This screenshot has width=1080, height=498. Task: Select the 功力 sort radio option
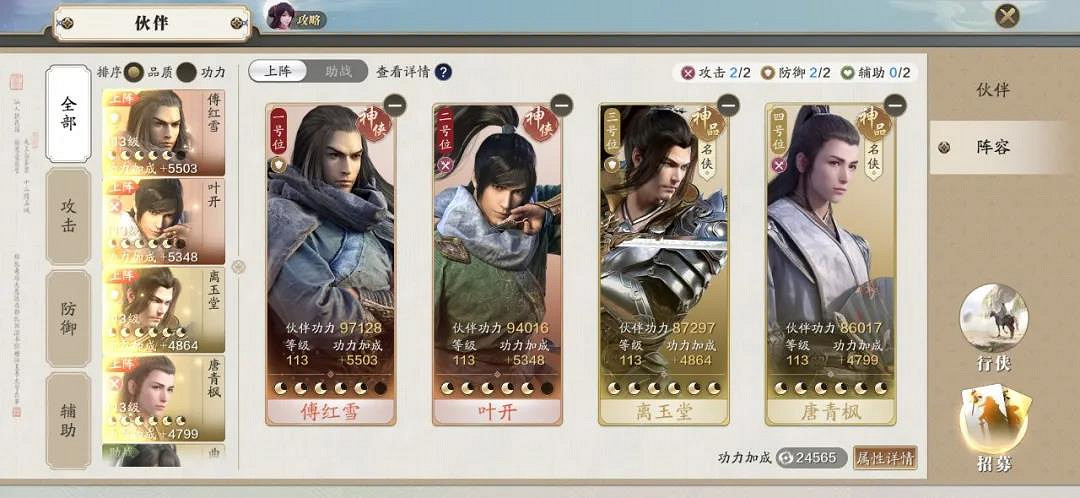point(186,72)
